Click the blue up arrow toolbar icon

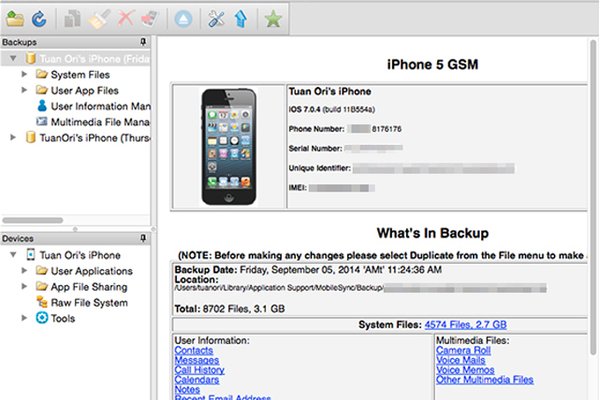click(x=241, y=18)
